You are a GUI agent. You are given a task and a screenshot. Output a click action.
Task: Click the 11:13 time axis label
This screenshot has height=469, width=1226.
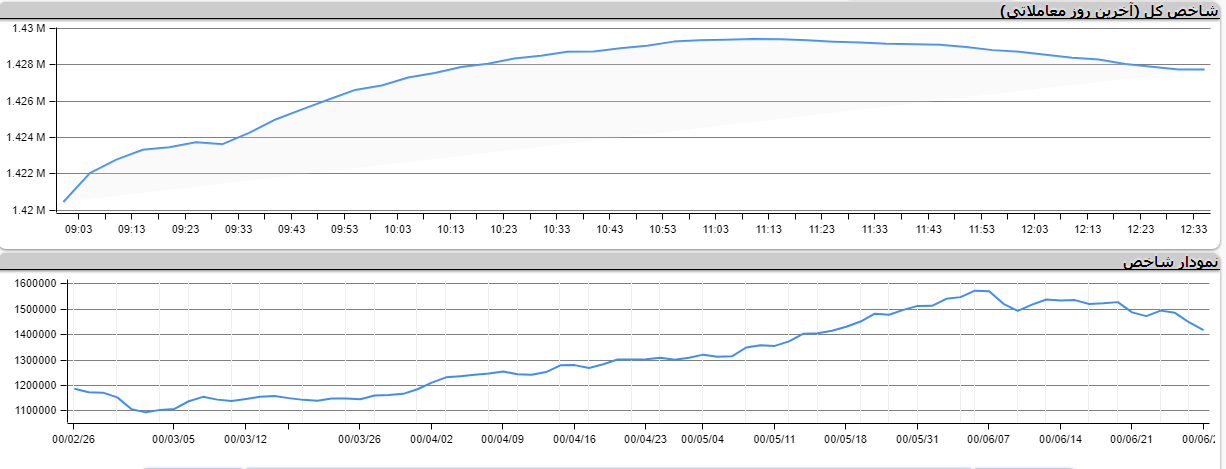(769, 230)
